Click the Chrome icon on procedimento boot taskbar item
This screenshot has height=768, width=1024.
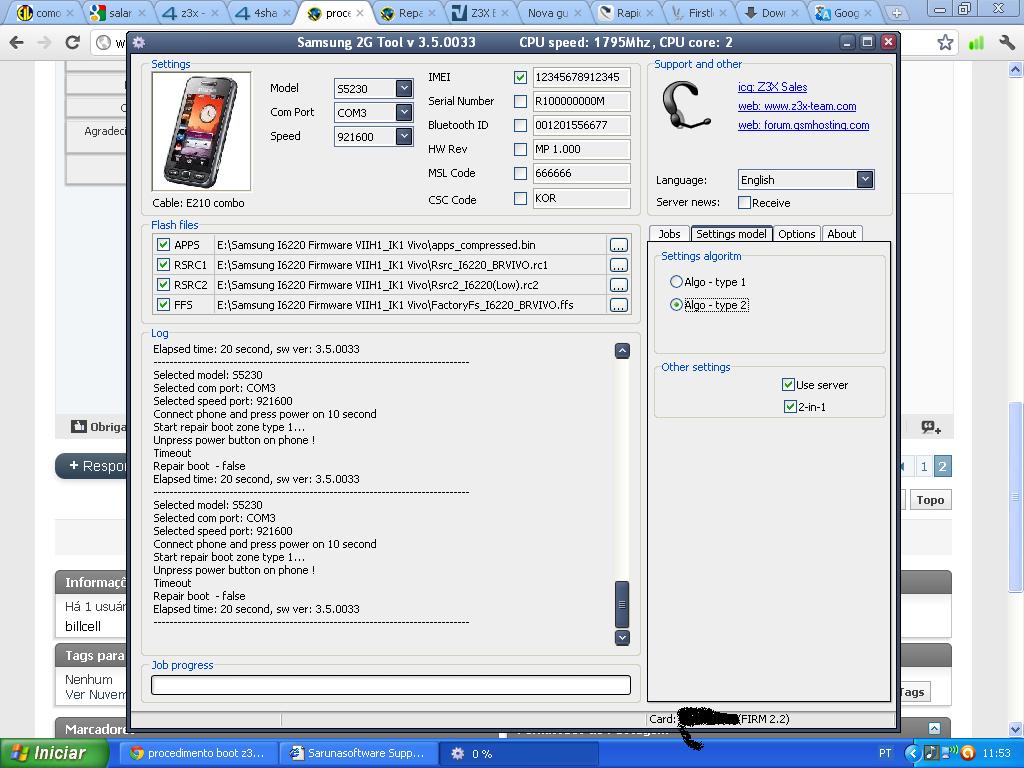coord(136,753)
